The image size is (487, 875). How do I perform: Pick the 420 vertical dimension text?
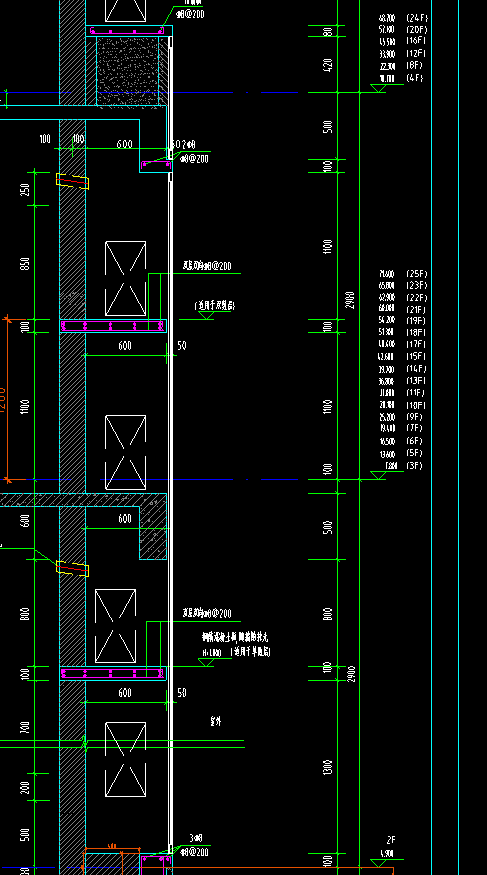(x=328, y=65)
